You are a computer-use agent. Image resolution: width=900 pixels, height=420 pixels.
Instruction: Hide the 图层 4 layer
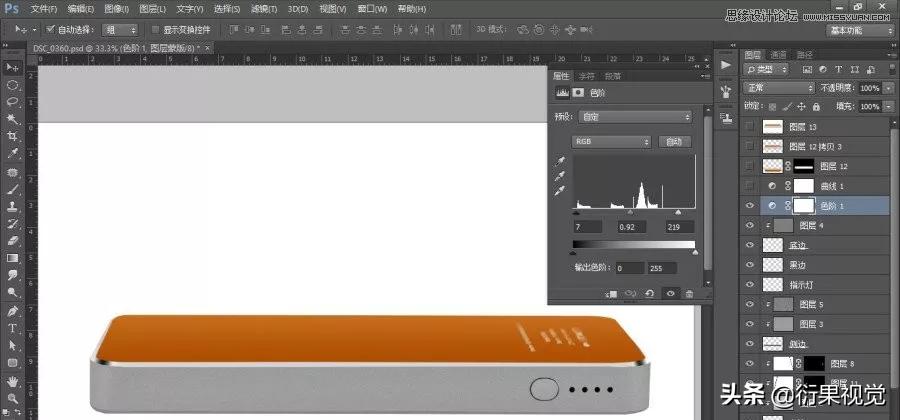click(x=751, y=226)
